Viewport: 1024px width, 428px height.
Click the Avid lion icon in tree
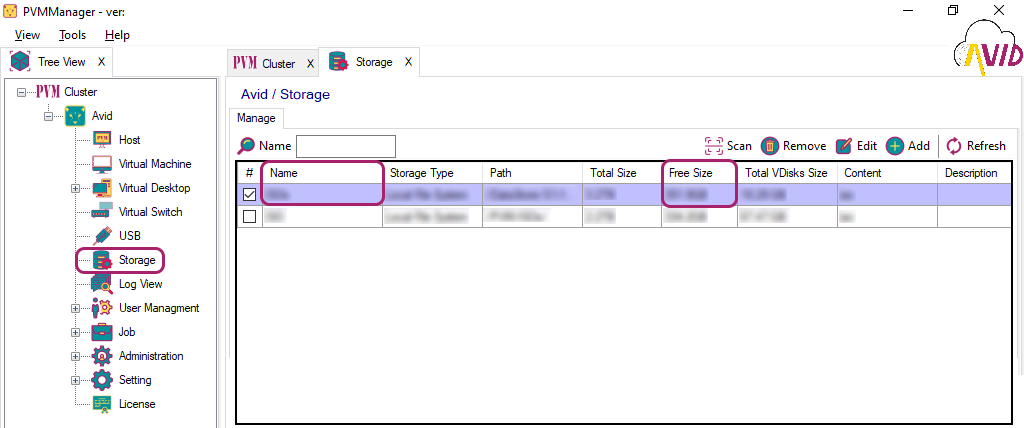point(75,116)
